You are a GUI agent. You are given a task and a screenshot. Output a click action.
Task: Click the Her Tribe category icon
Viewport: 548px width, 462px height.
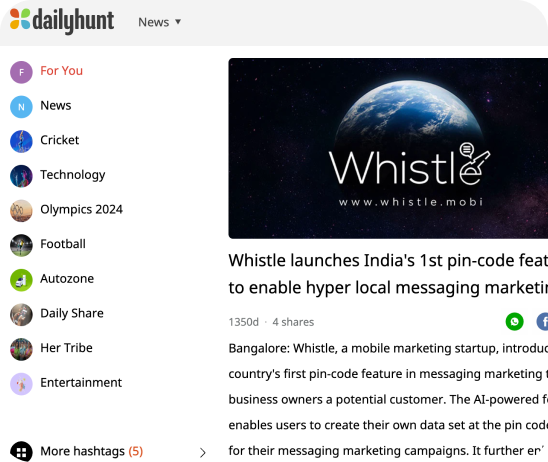pyautogui.click(x=21, y=349)
